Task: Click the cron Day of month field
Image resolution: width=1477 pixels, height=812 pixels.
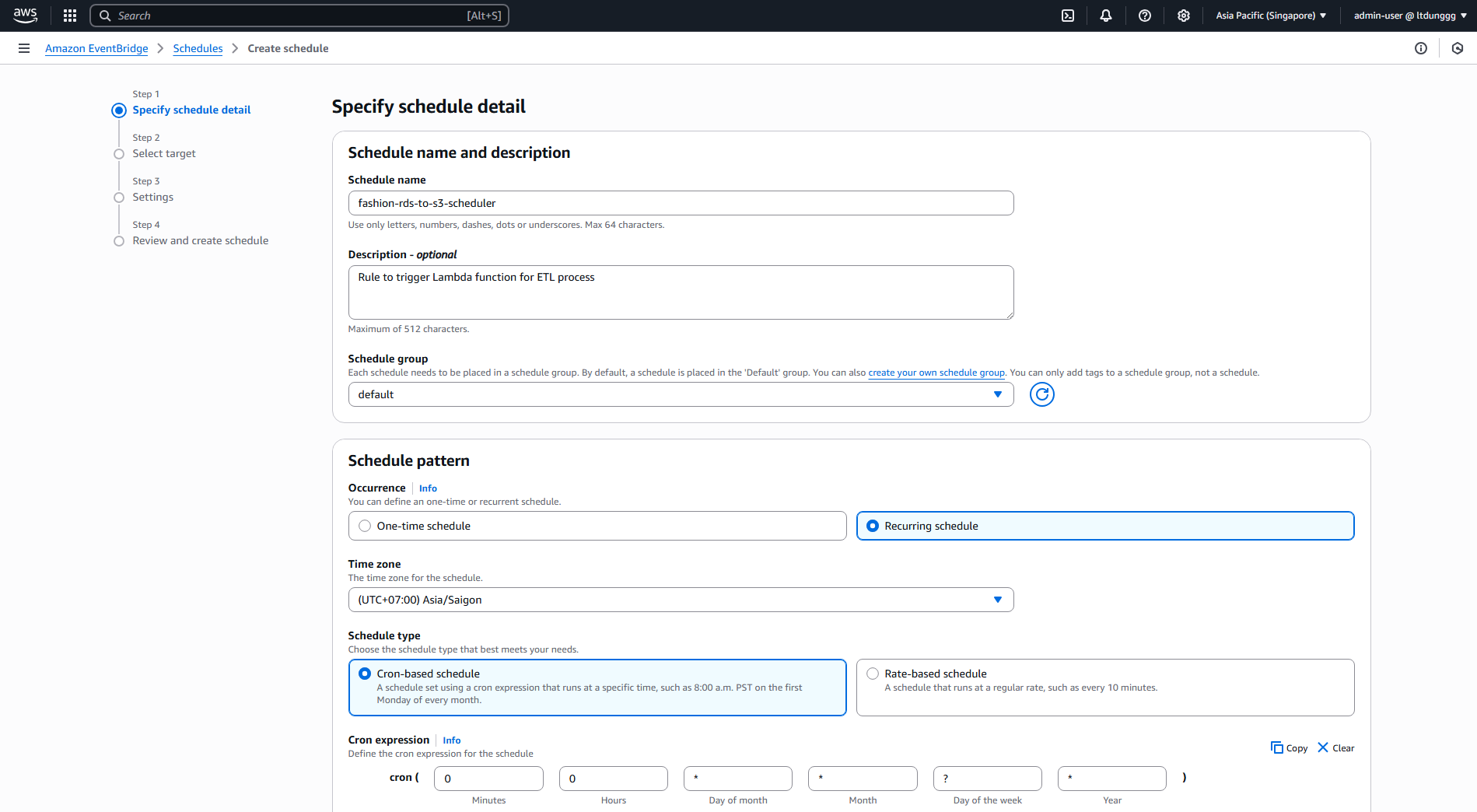Action: [738, 779]
